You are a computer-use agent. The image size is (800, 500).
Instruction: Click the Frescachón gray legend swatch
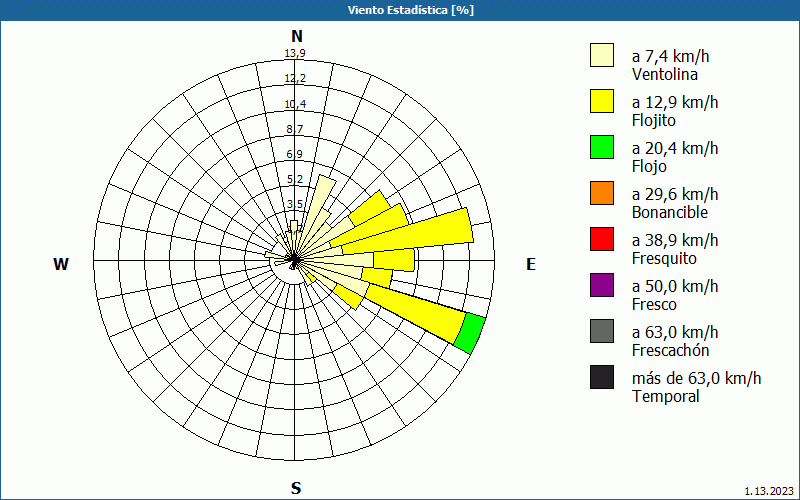coord(602,331)
